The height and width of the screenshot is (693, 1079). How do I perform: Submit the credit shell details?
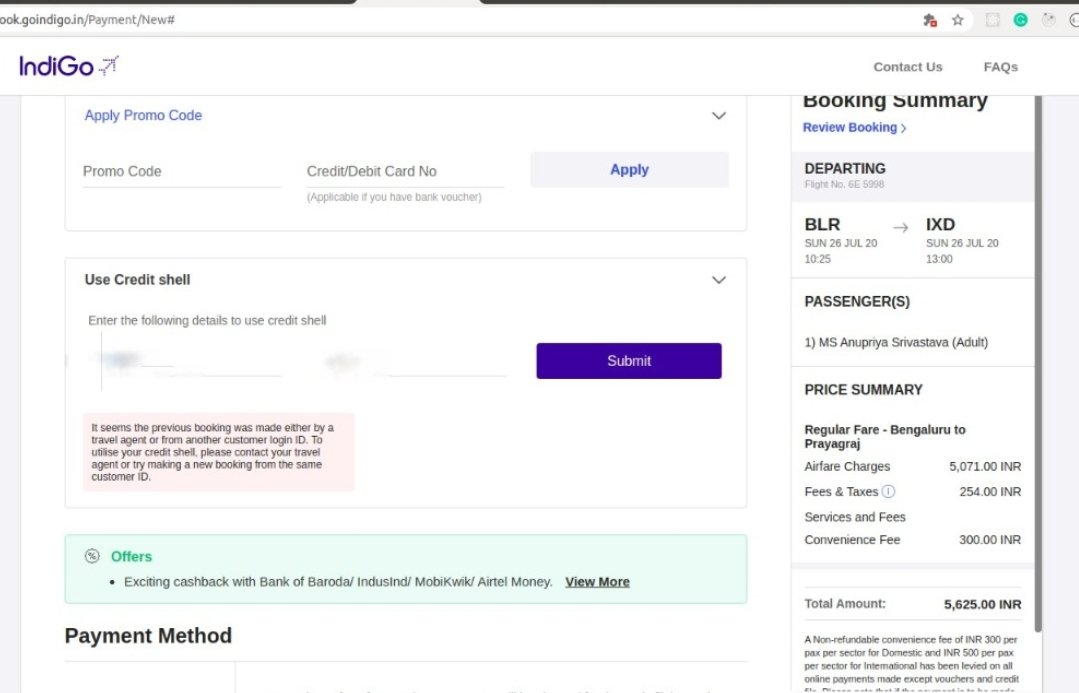pos(629,361)
